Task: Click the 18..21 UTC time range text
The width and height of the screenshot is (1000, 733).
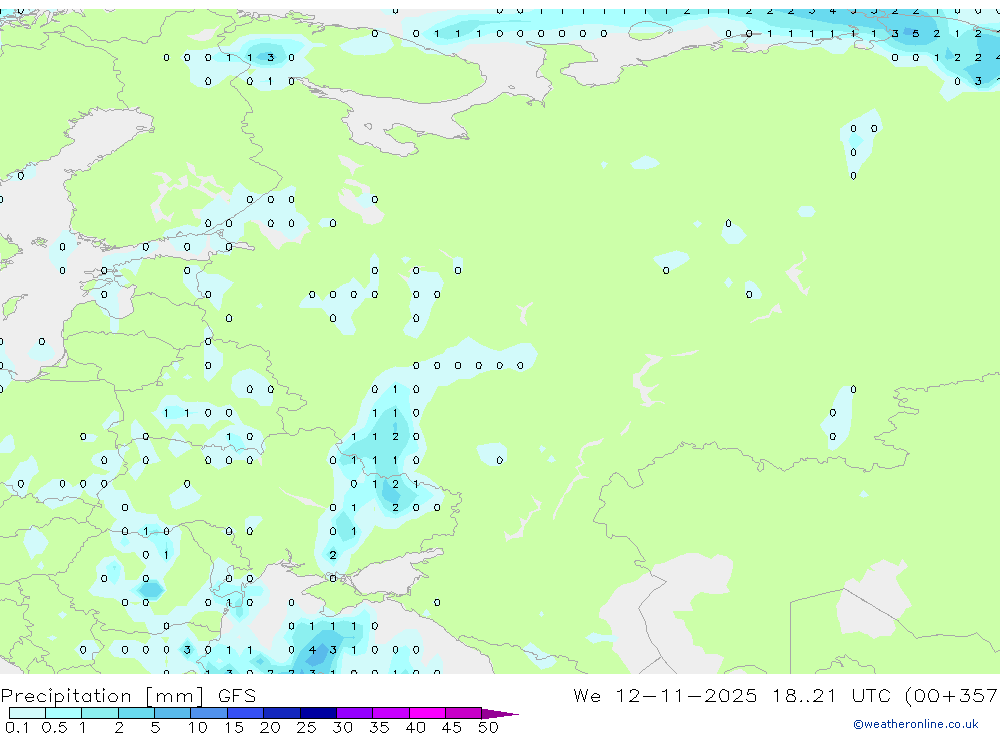Action: click(x=832, y=695)
